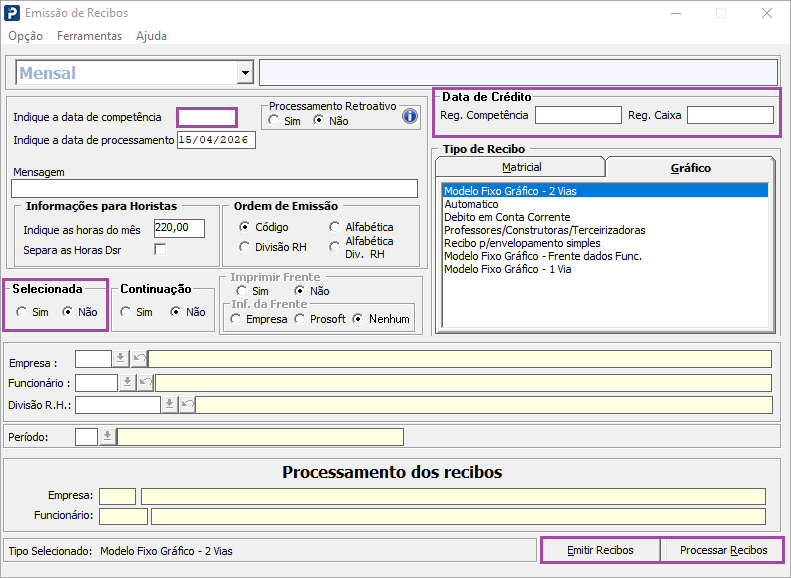Click the Mensagem text field
The image size is (791, 578).
click(x=214, y=189)
